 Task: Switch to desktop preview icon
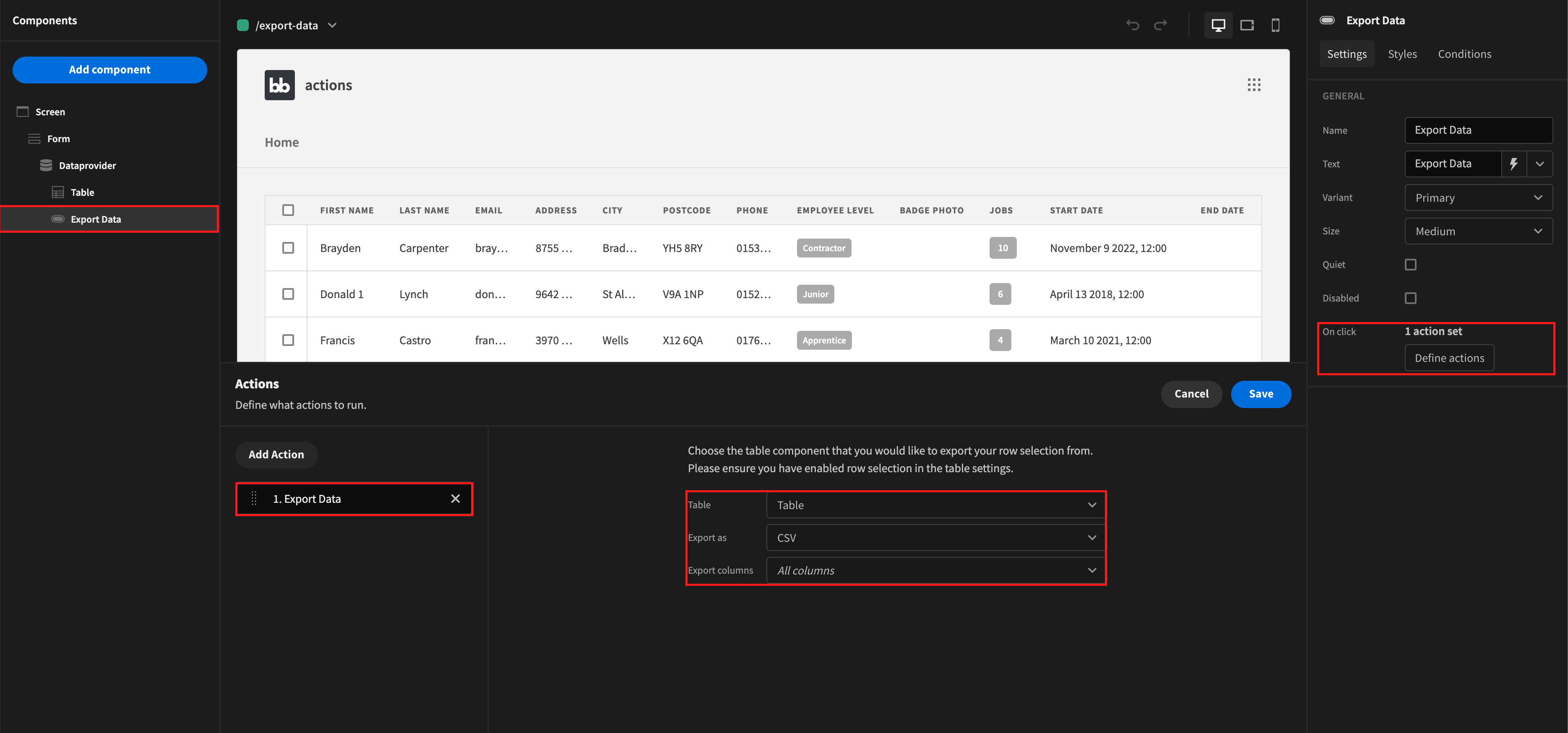(1218, 25)
